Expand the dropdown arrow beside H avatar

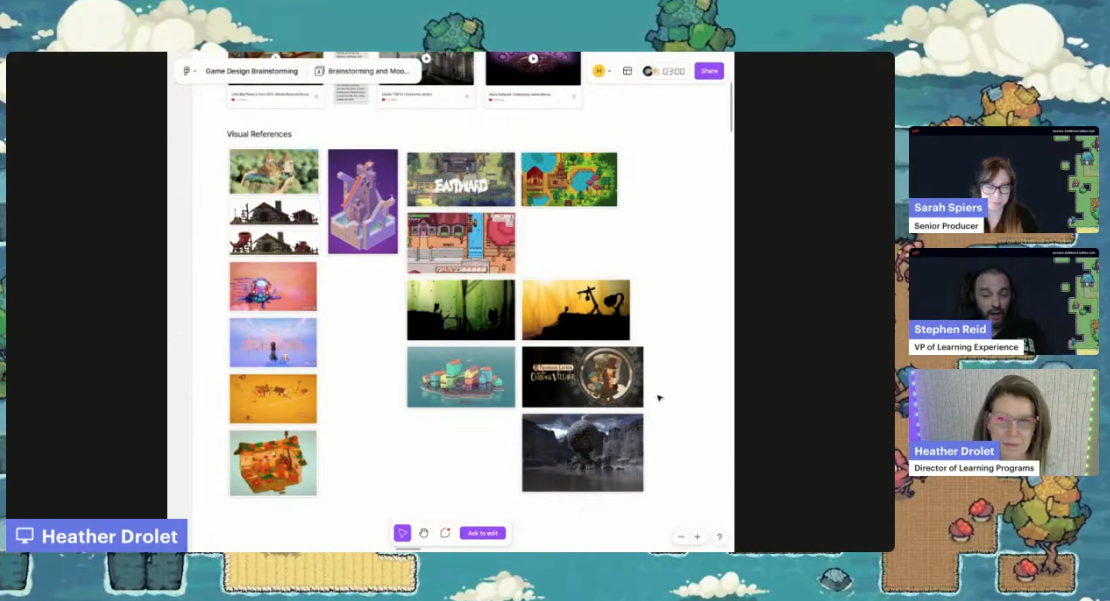610,71
